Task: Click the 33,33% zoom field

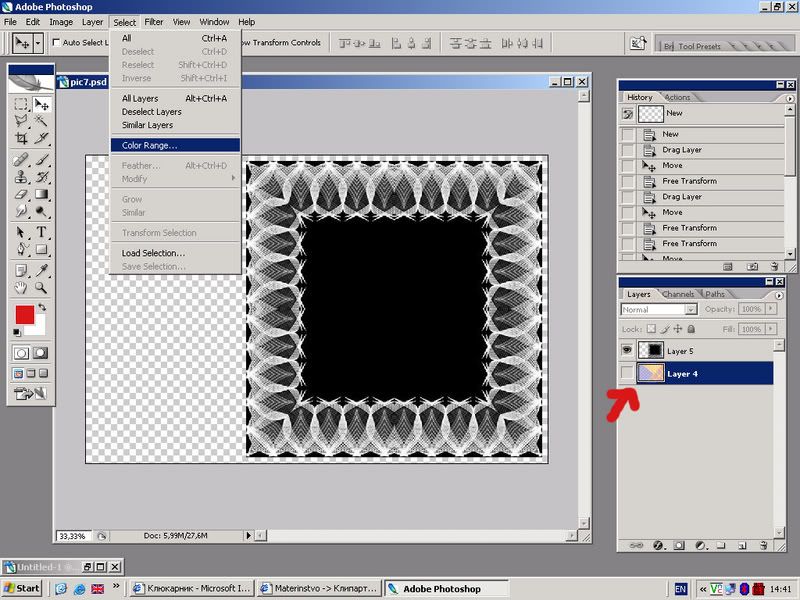Action: pyautogui.click(x=73, y=536)
